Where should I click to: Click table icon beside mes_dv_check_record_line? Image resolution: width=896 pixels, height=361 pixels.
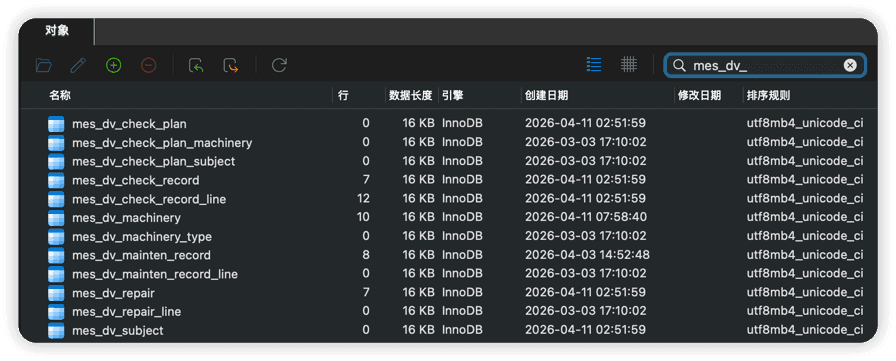click(x=56, y=199)
